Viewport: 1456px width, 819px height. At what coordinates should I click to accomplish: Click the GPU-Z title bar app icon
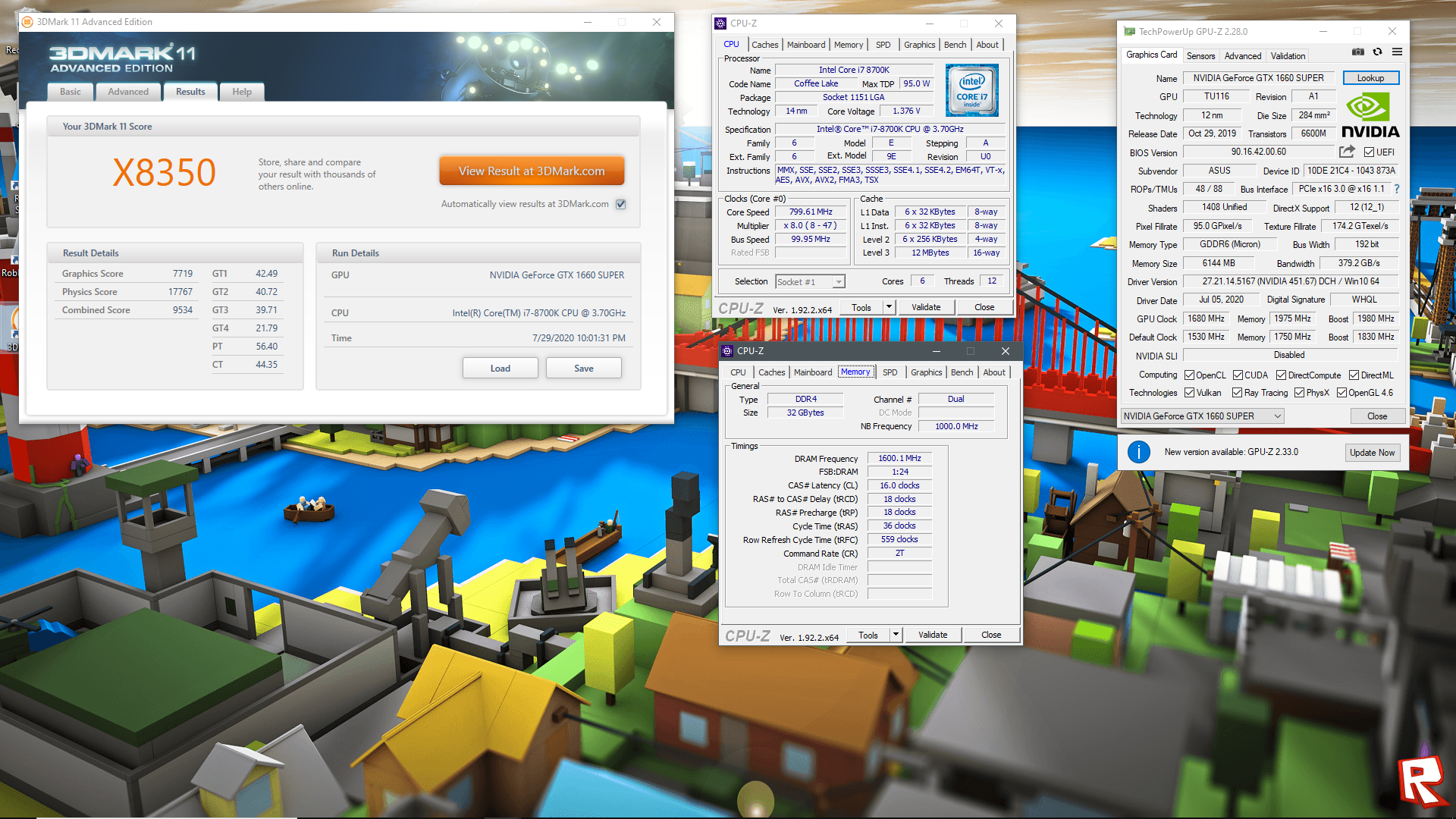click(1129, 32)
